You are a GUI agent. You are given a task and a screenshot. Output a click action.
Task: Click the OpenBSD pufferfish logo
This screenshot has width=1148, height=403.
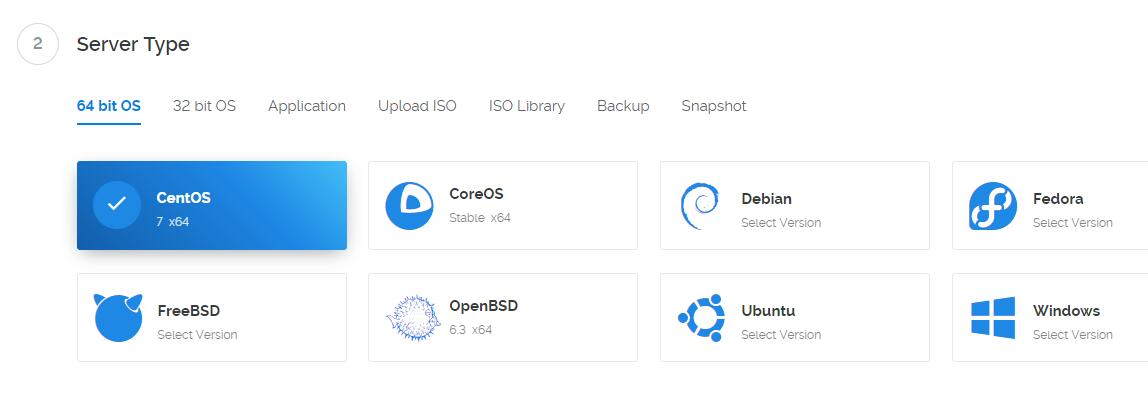(x=412, y=318)
